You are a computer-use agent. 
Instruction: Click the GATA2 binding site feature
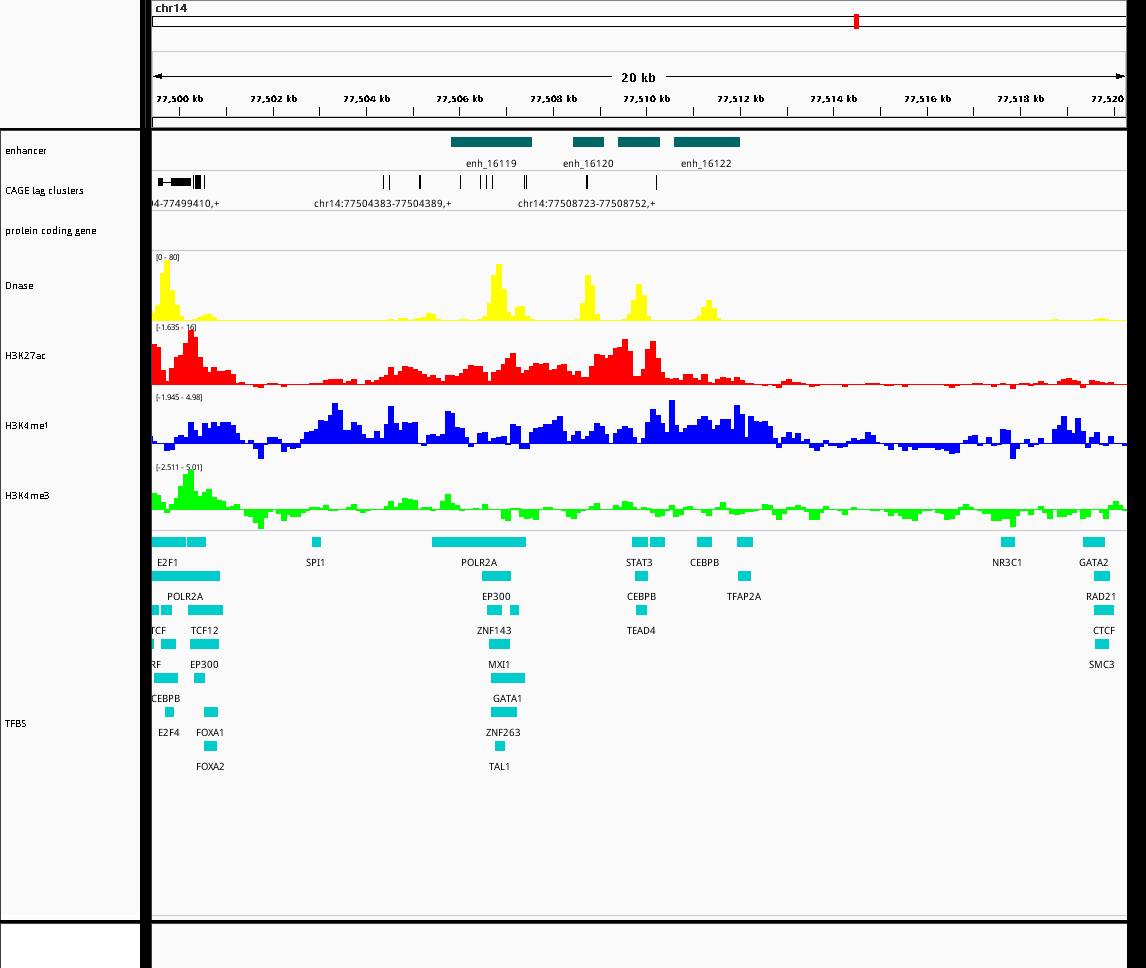pos(1093,542)
